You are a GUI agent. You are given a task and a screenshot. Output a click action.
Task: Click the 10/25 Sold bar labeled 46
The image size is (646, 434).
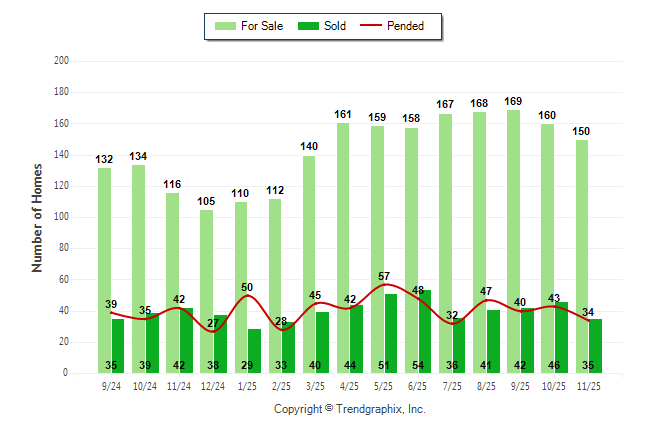(x=561, y=340)
